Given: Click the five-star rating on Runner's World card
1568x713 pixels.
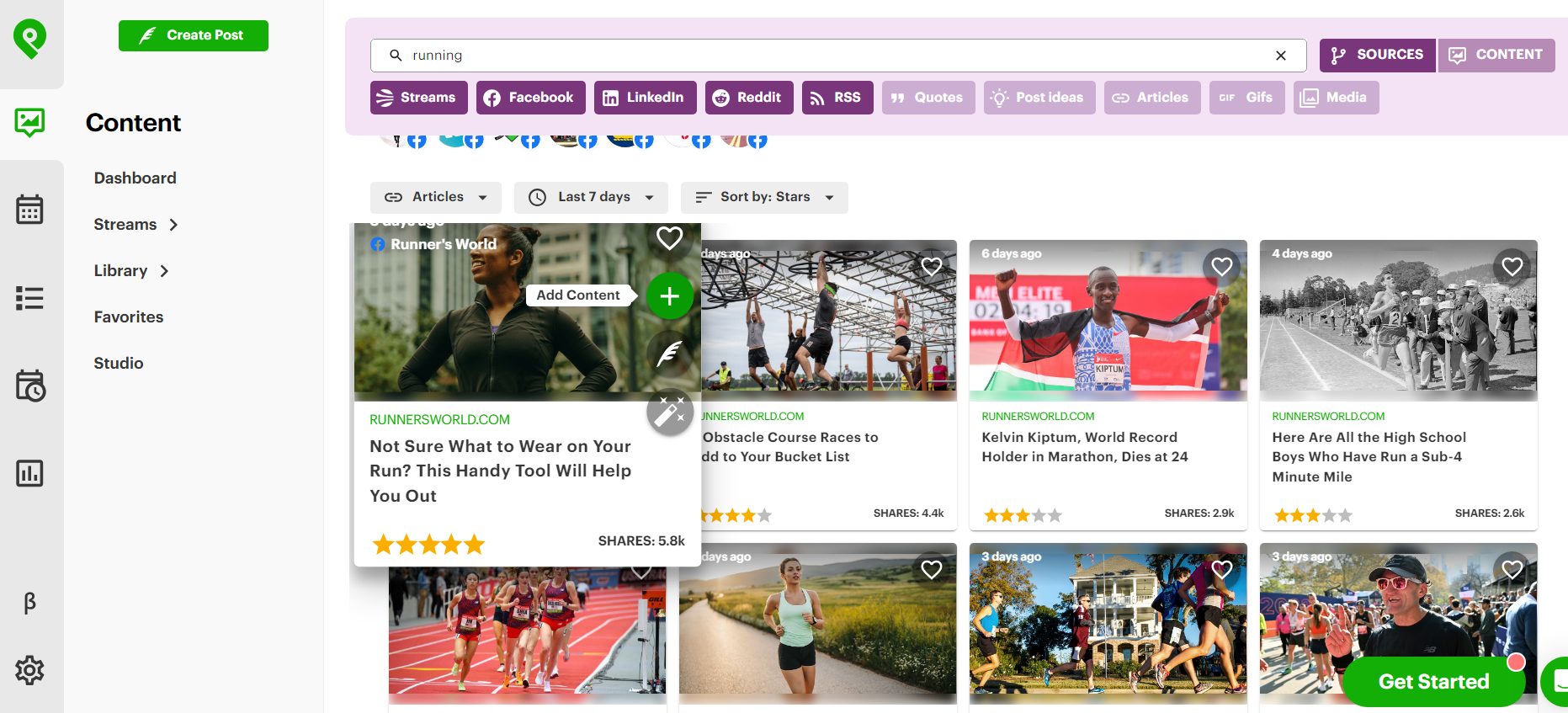Looking at the screenshot, I should [x=428, y=545].
